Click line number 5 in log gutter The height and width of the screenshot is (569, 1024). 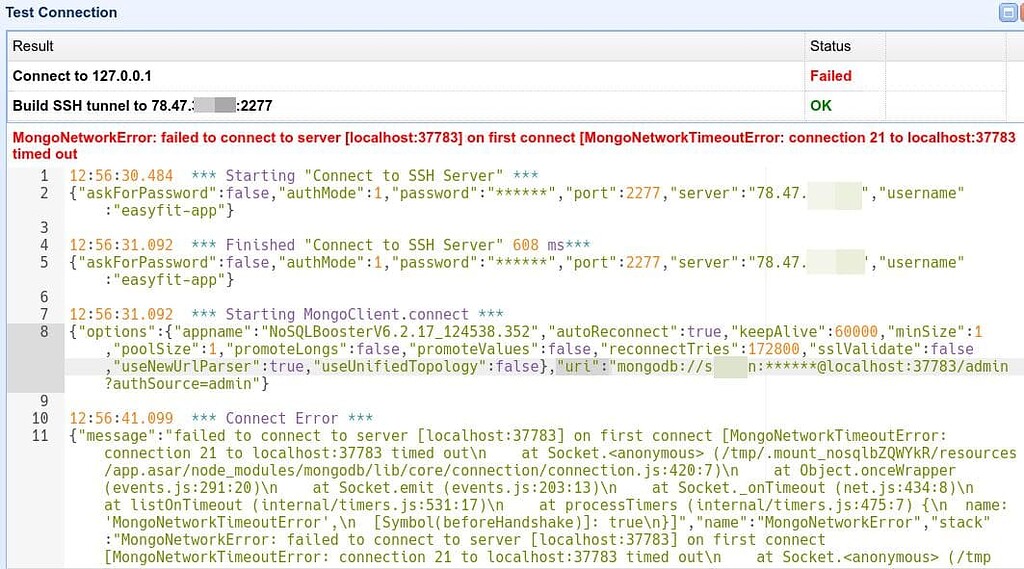tap(43, 262)
